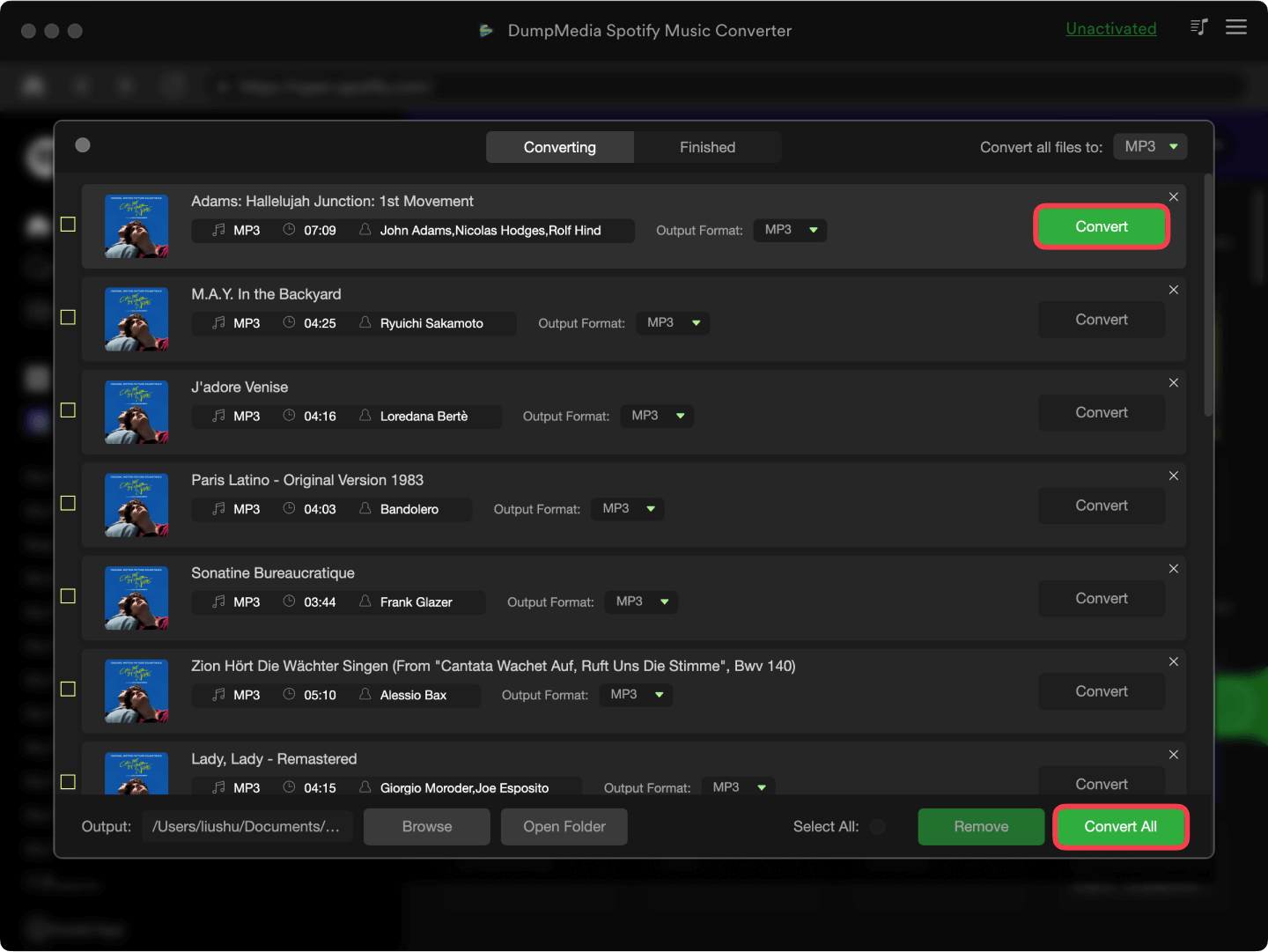Click the artist icon beside Giorgio Moroder
The image size is (1268, 952).
coord(365,787)
